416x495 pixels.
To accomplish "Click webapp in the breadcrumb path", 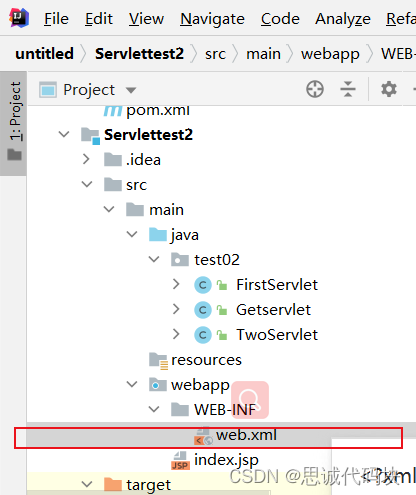I will pos(330,54).
